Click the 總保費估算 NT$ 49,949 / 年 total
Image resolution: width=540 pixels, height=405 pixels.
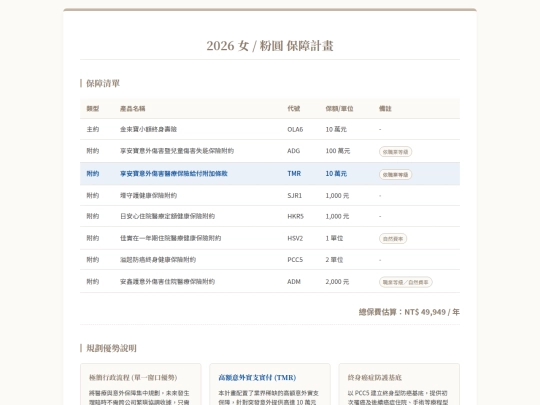409,312
